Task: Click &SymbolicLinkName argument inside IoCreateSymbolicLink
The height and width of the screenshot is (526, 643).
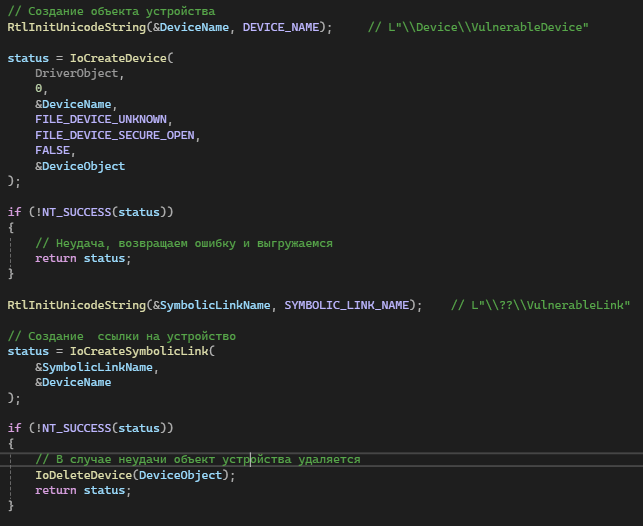Action: [97, 367]
